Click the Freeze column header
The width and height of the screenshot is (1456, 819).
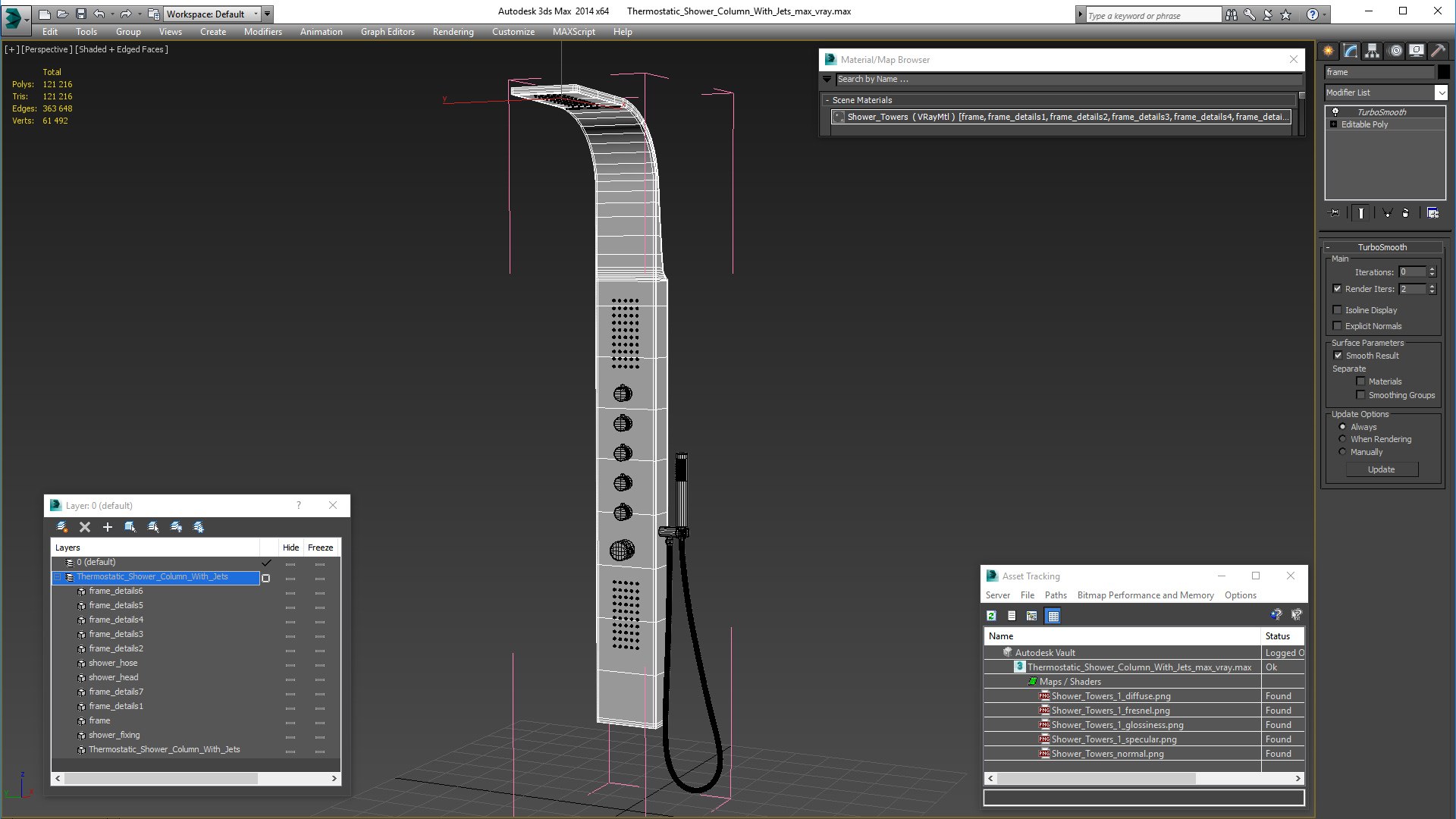click(320, 548)
